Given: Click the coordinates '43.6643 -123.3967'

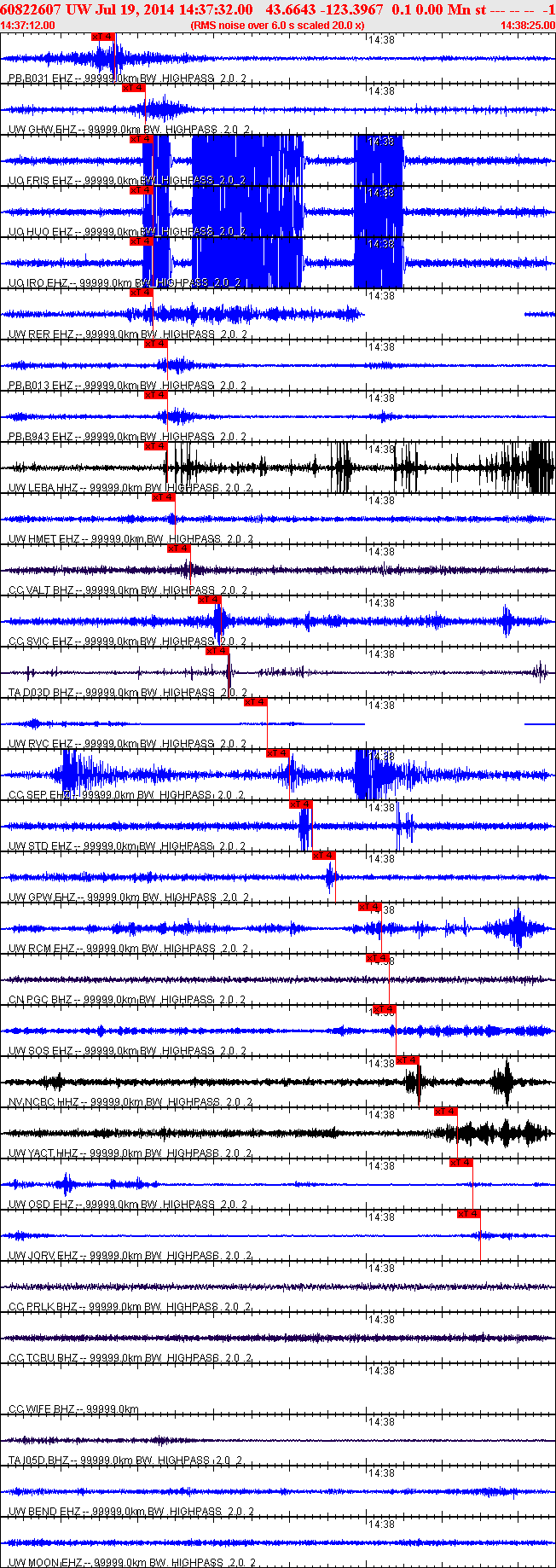Looking at the screenshot, I should point(325,9).
